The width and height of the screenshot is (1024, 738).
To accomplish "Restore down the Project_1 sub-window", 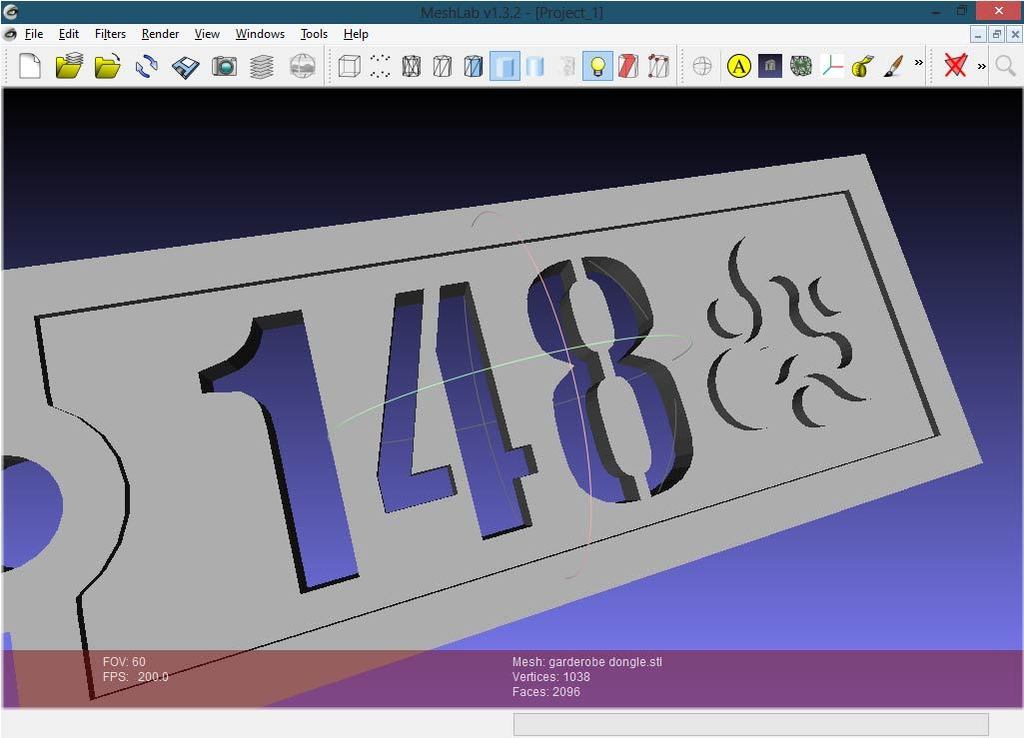I will pos(997,35).
